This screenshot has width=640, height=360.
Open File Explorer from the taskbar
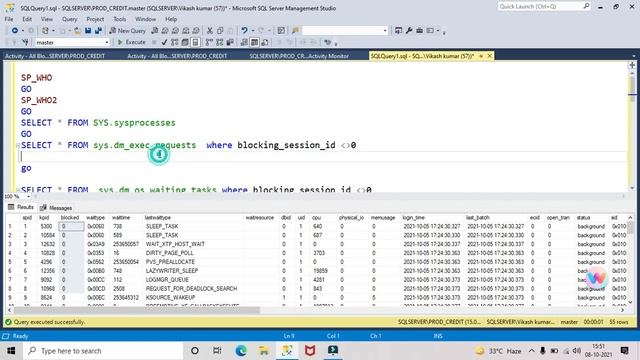(264, 351)
